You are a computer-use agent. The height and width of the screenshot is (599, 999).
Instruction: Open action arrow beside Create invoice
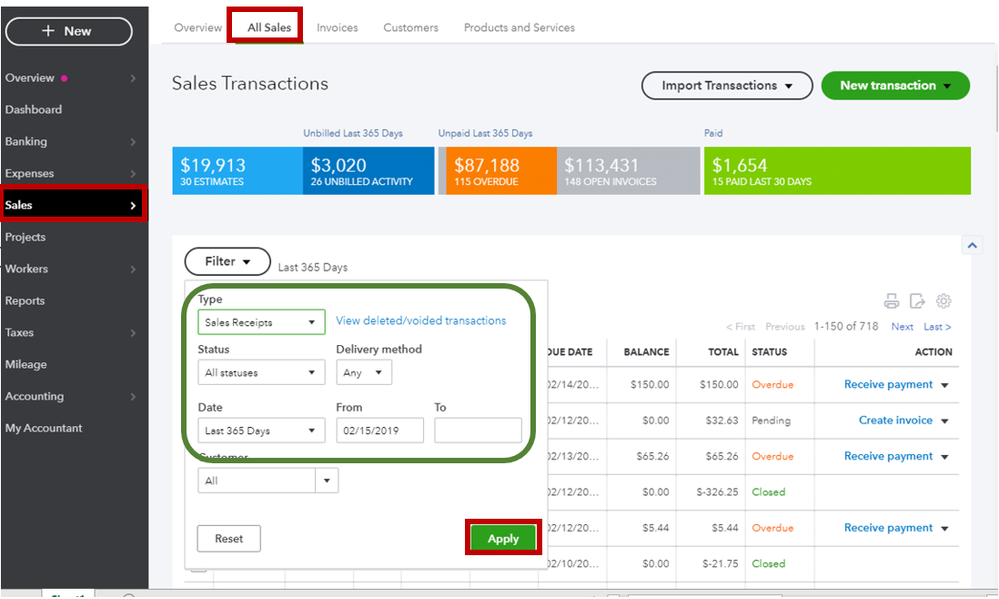coord(945,421)
